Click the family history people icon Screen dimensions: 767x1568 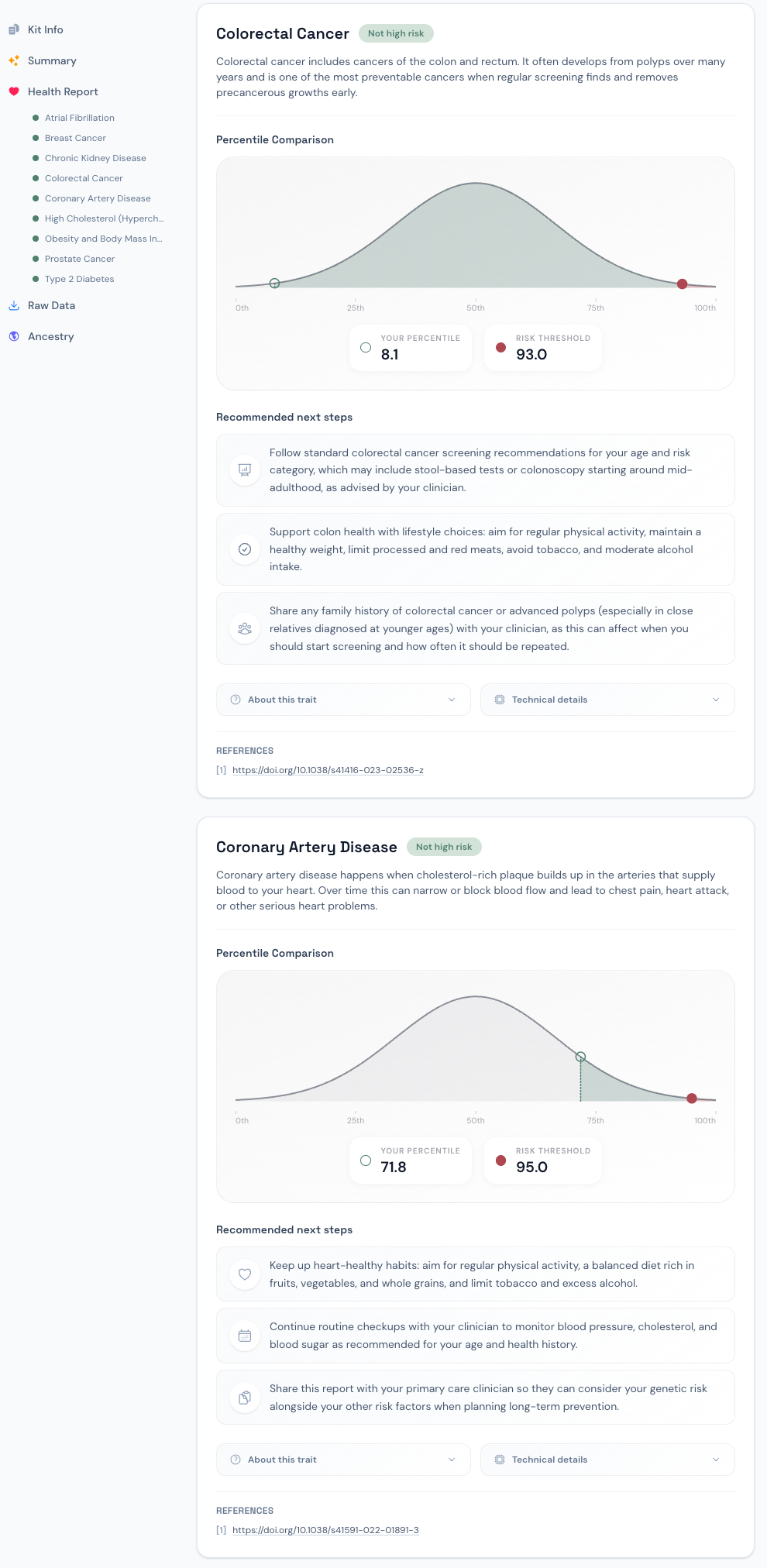pos(245,629)
